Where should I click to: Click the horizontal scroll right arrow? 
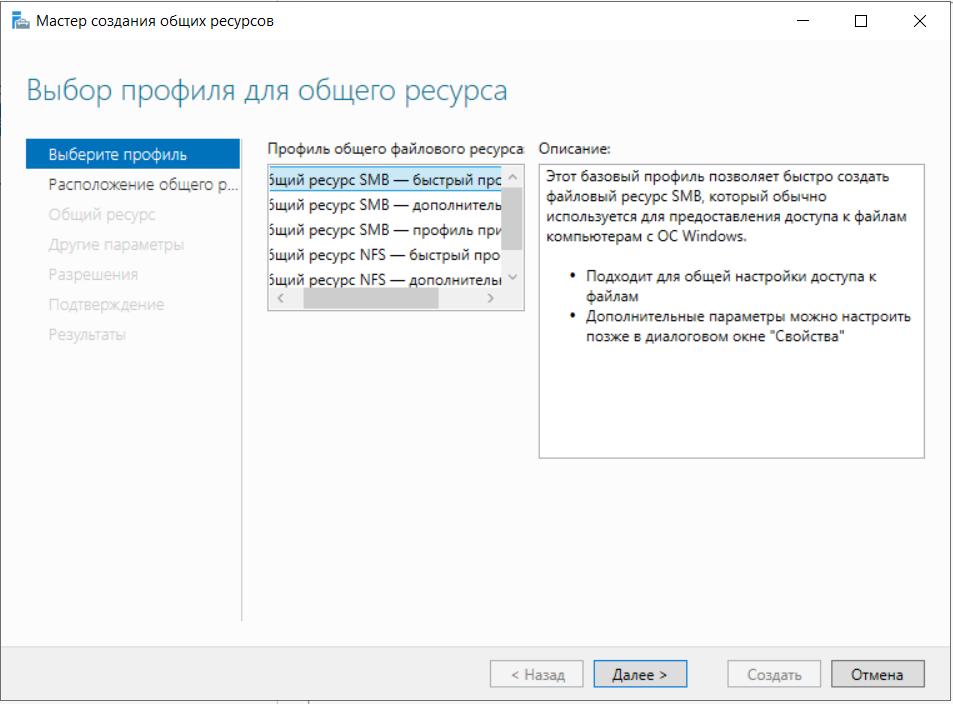coord(490,298)
